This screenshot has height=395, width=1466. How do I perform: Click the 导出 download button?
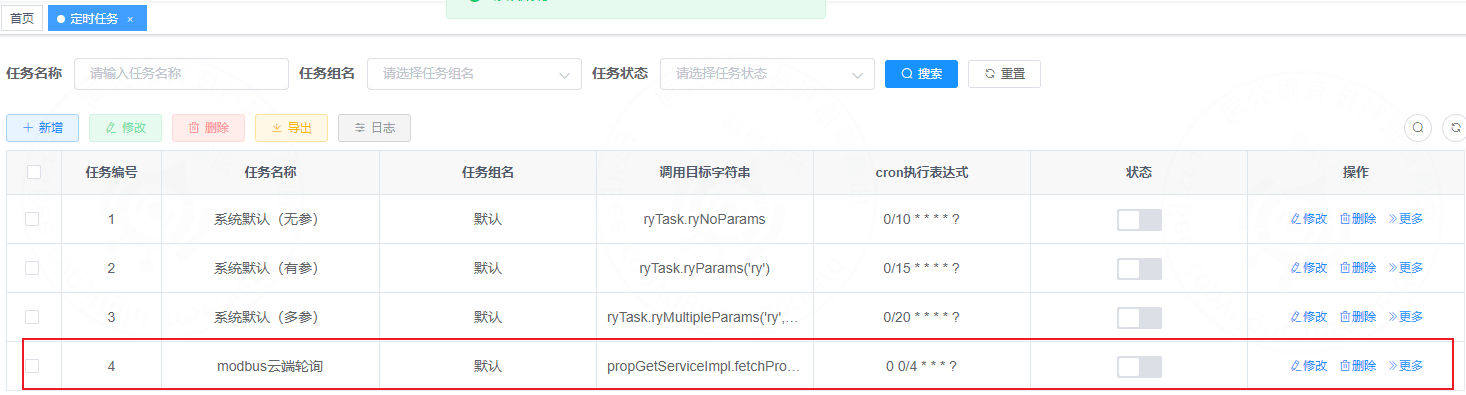pyautogui.click(x=291, y=128)
